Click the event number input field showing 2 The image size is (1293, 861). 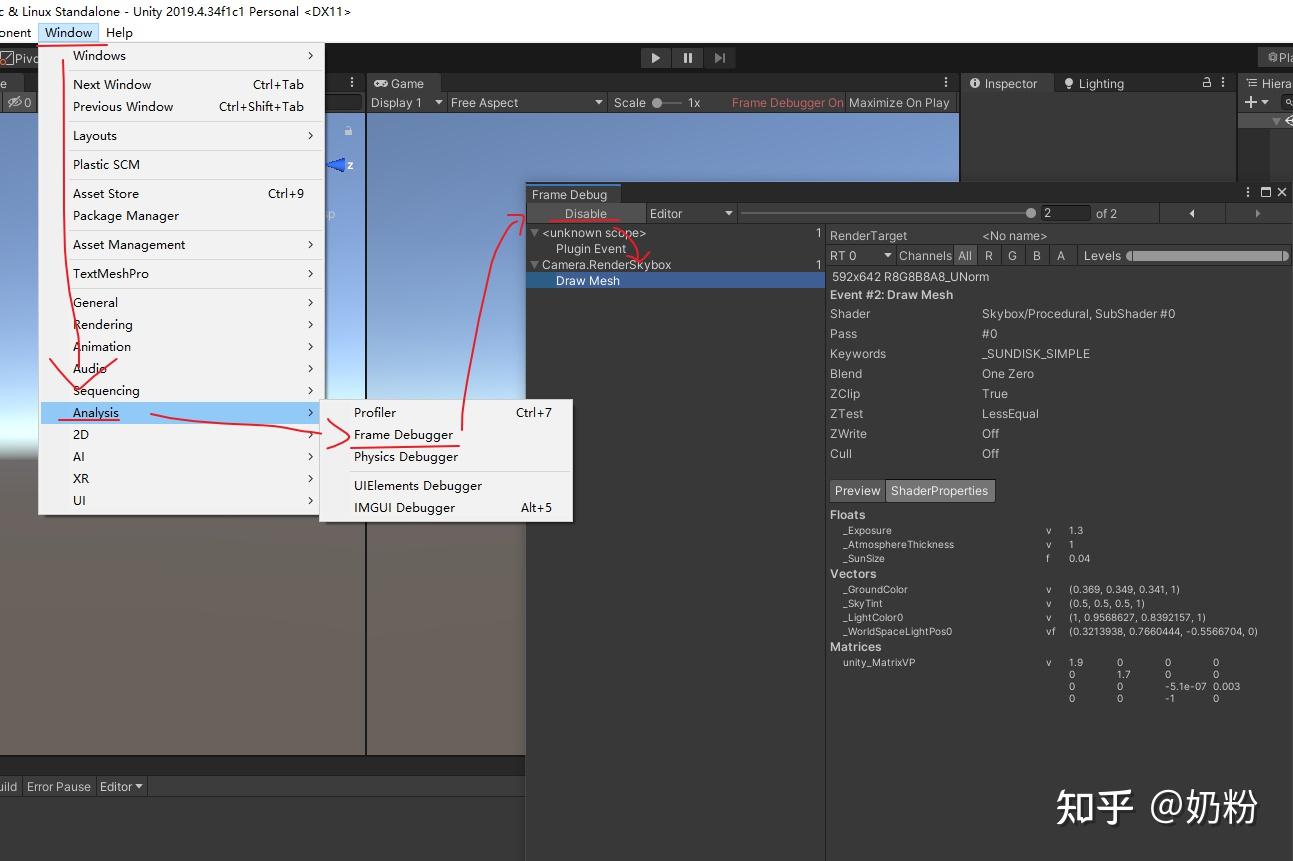pyautogui.click(x=1066, y=213)
